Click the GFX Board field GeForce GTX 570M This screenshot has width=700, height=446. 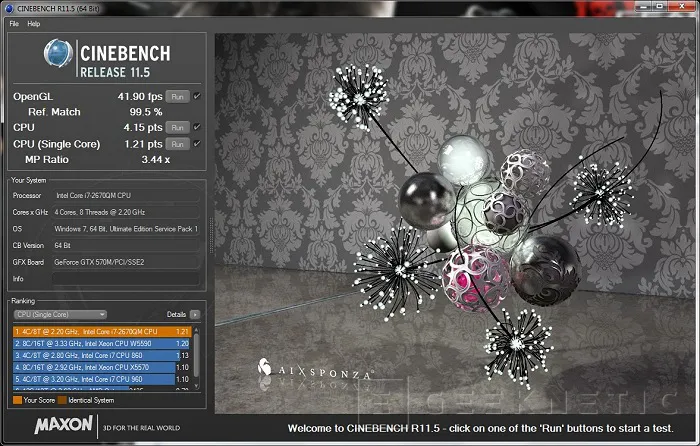[x=126, y=262]
